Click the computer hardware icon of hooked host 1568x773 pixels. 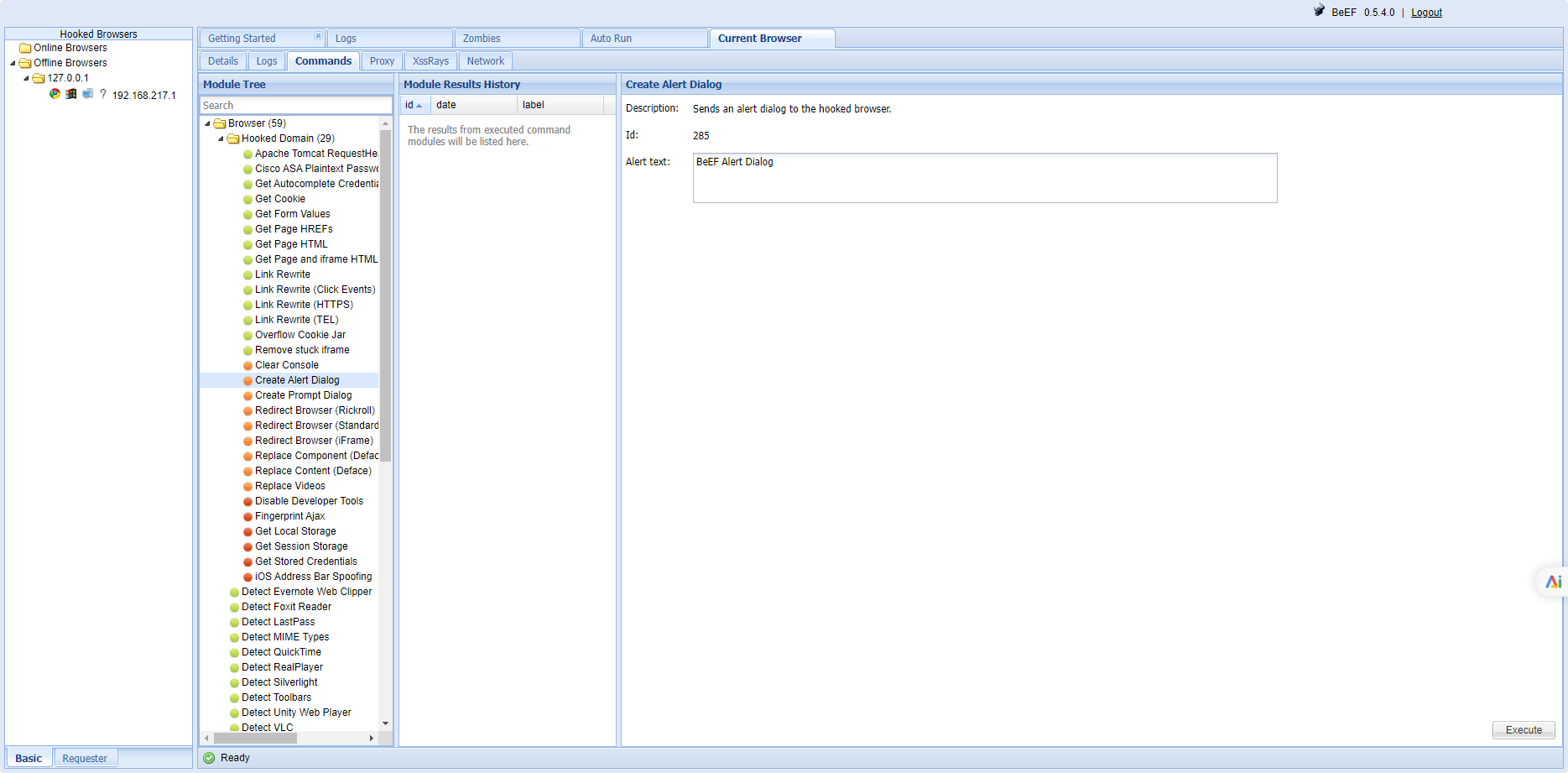tap(87, 94)
